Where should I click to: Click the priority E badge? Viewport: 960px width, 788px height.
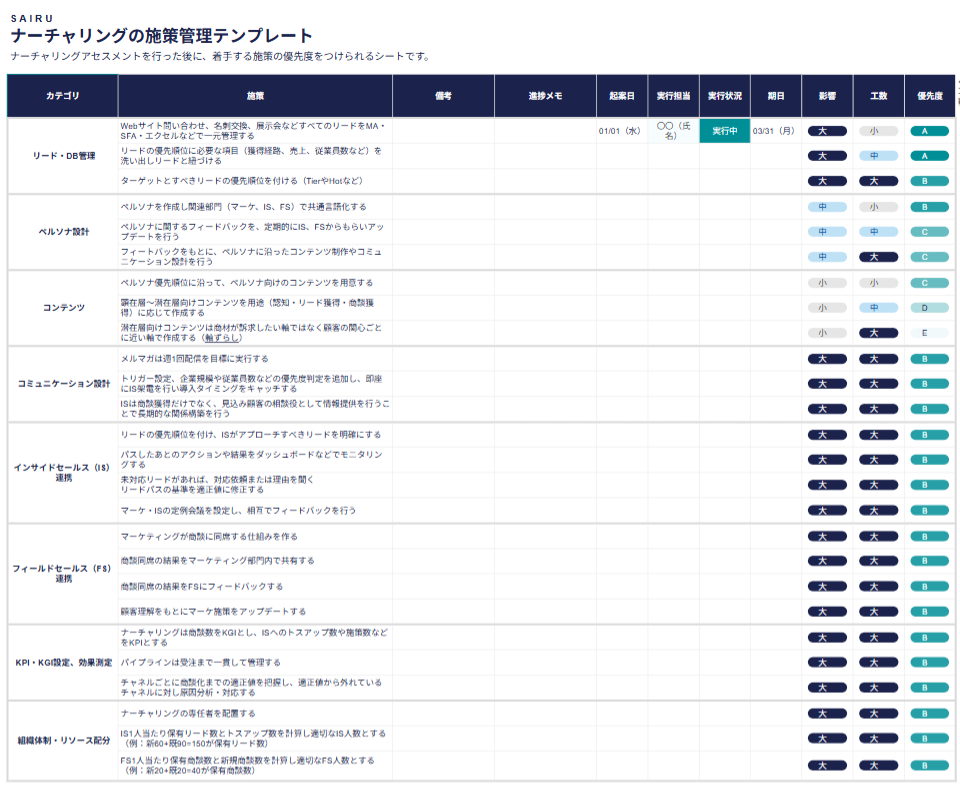click(929, 333)
